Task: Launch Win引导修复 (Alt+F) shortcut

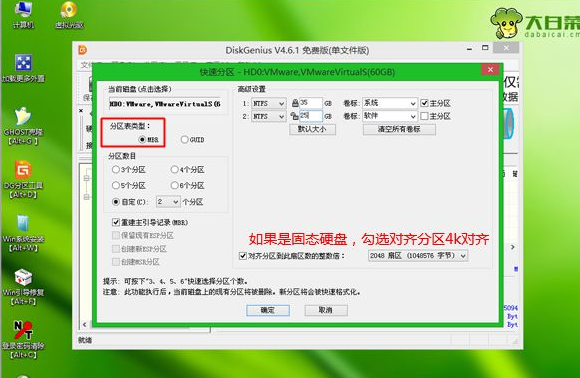Action: [x=23, y=286]
